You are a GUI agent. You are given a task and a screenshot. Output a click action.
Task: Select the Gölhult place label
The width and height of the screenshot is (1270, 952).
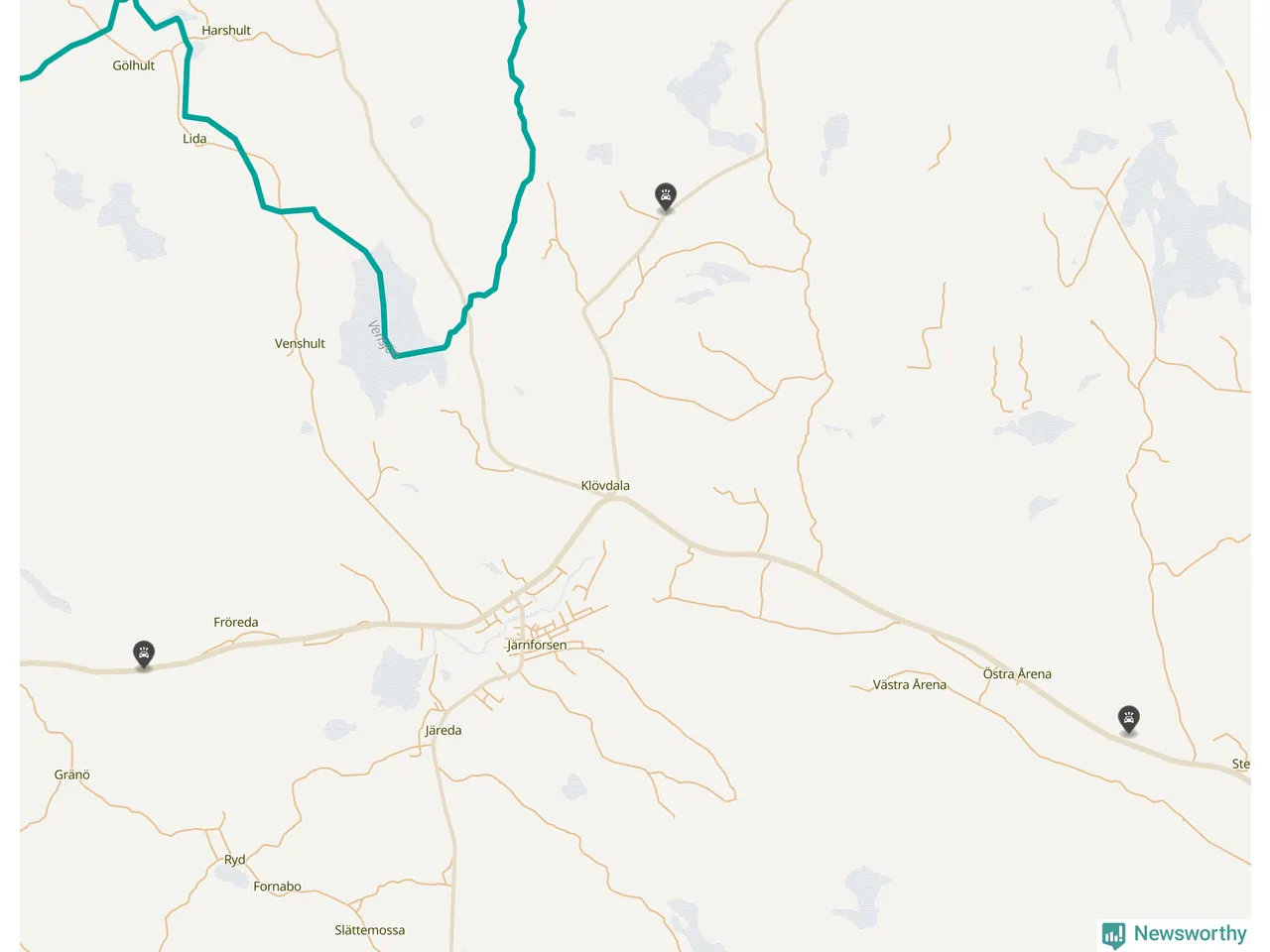pos(134,65)
